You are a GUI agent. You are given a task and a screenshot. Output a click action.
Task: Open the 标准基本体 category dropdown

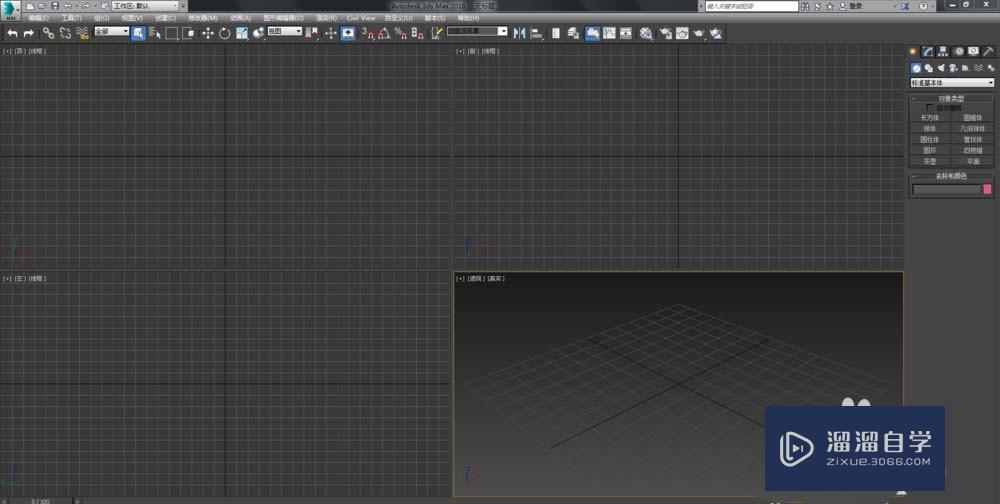(x=952, y=83)
